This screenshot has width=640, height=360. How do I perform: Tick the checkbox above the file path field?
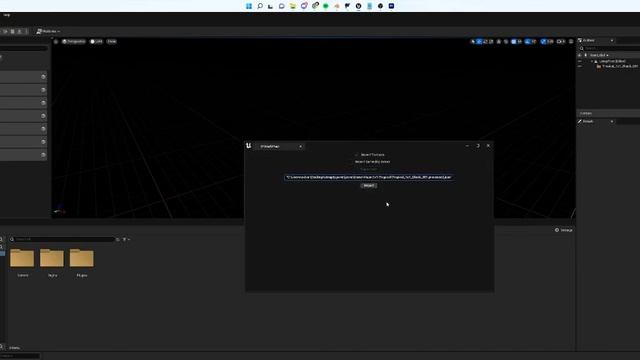(x=356, y=155)
